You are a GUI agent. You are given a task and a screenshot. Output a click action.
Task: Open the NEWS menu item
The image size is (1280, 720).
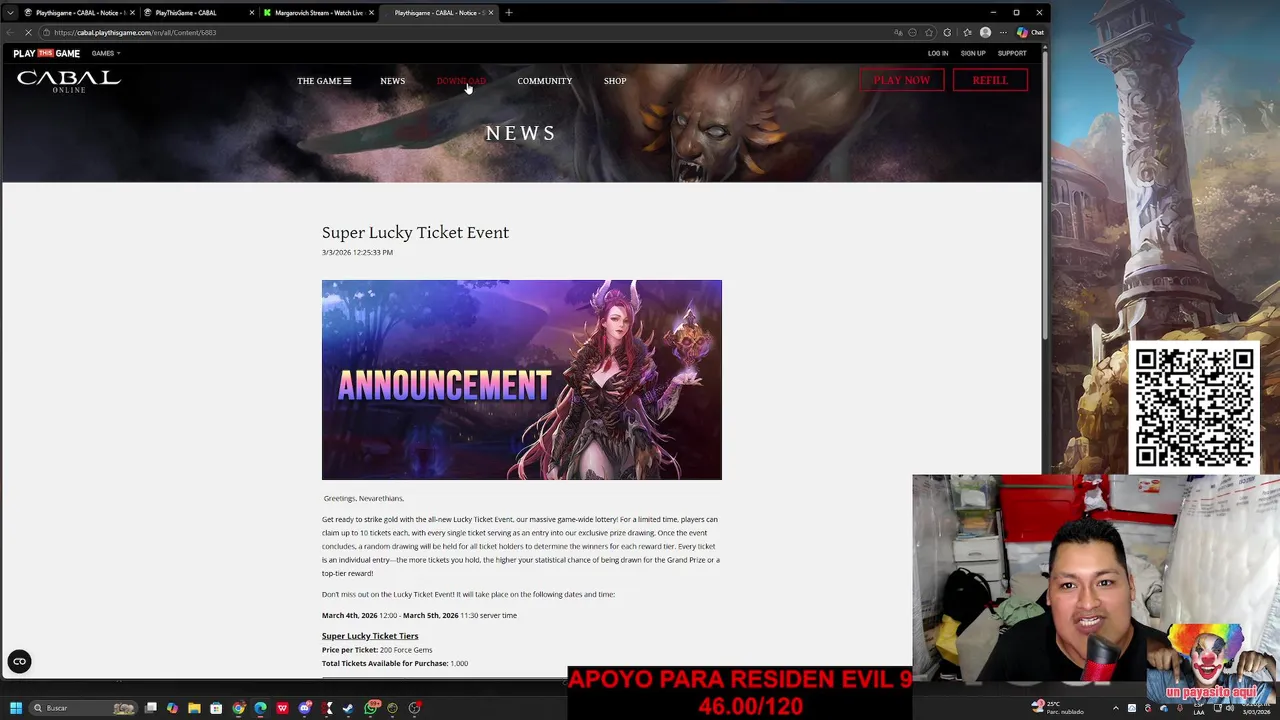point(392,81)
